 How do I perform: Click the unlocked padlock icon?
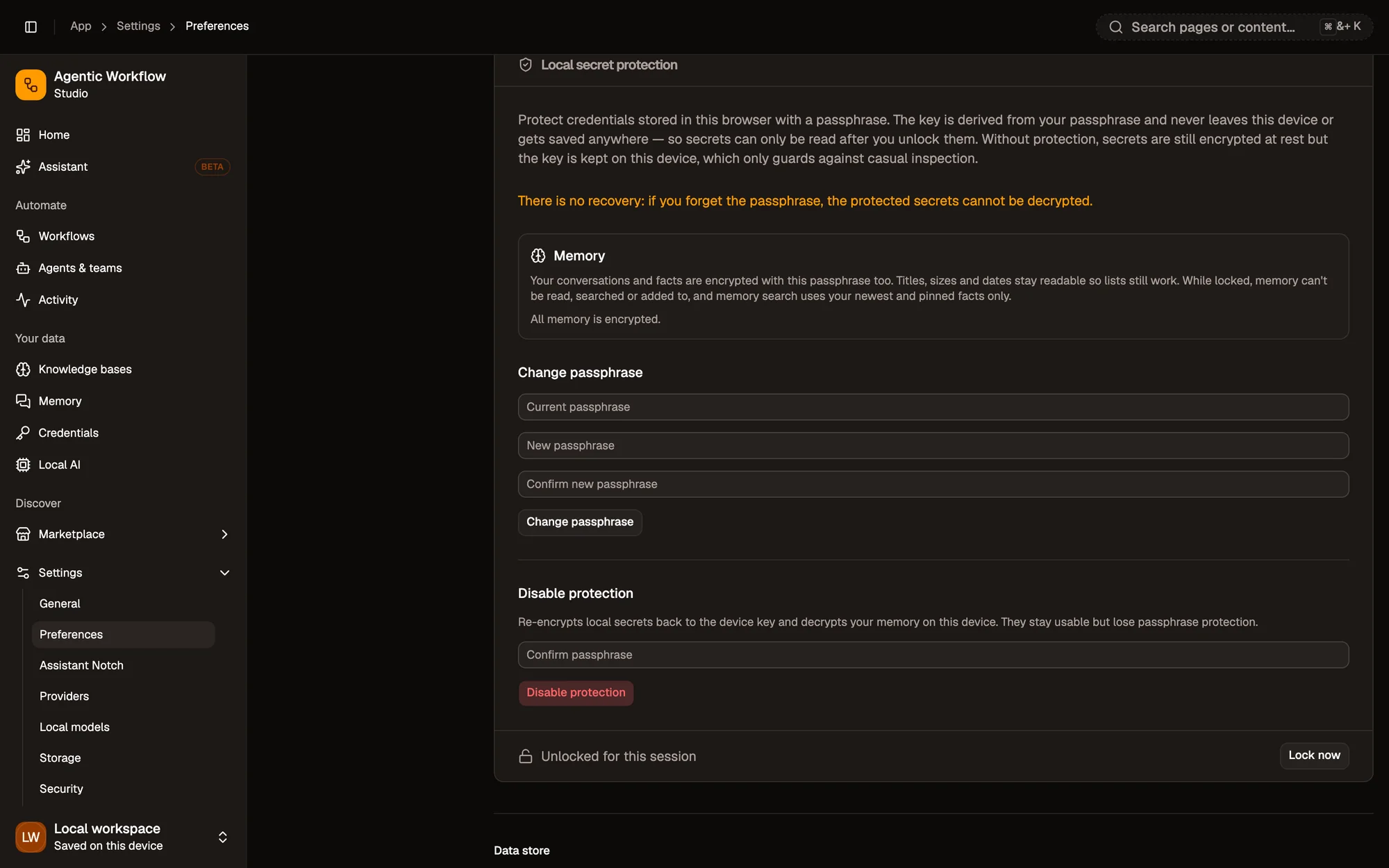[x=526, y=756]
